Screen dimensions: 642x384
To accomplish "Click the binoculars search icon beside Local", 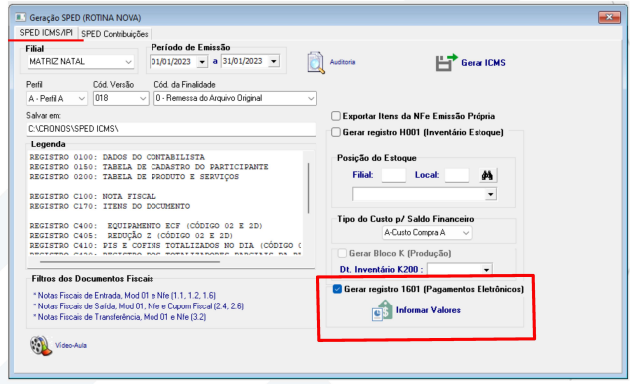I will (x=487, y=175).
